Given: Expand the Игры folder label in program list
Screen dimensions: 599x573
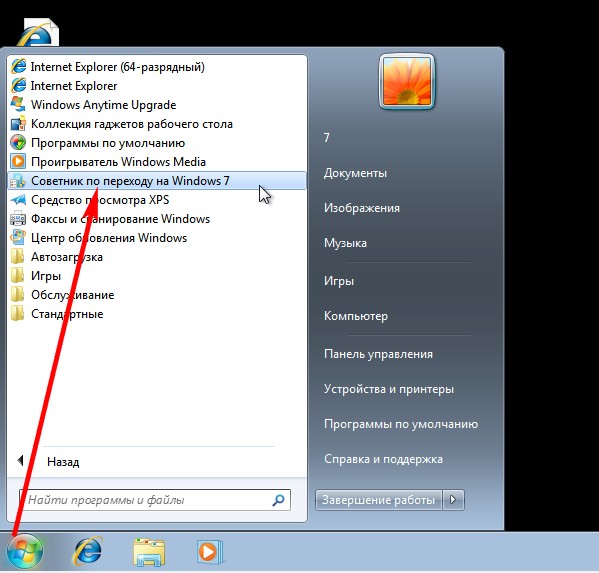Looking at the screenshot, I should (46, 276).
